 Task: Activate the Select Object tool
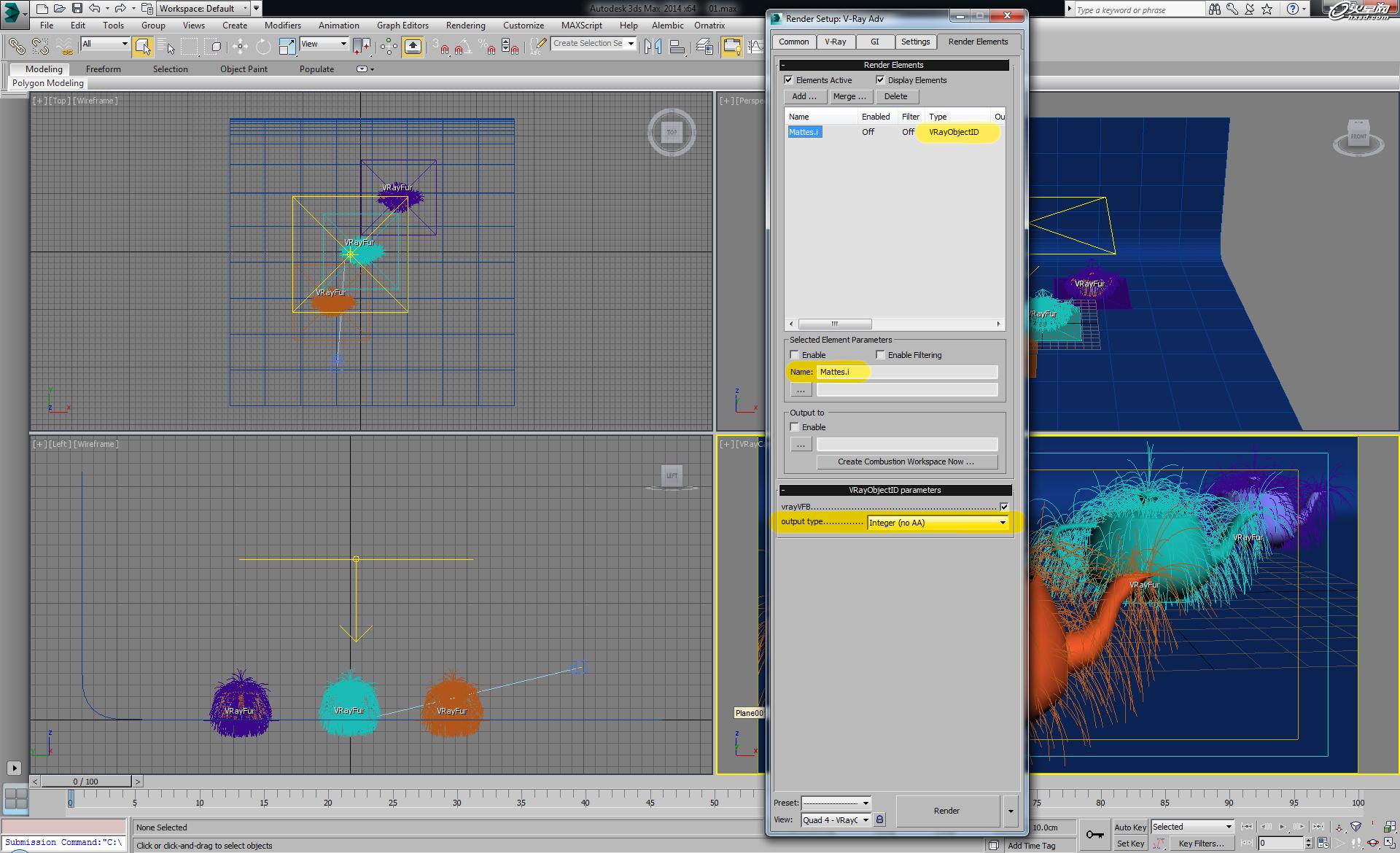click(x=142, y=47)
